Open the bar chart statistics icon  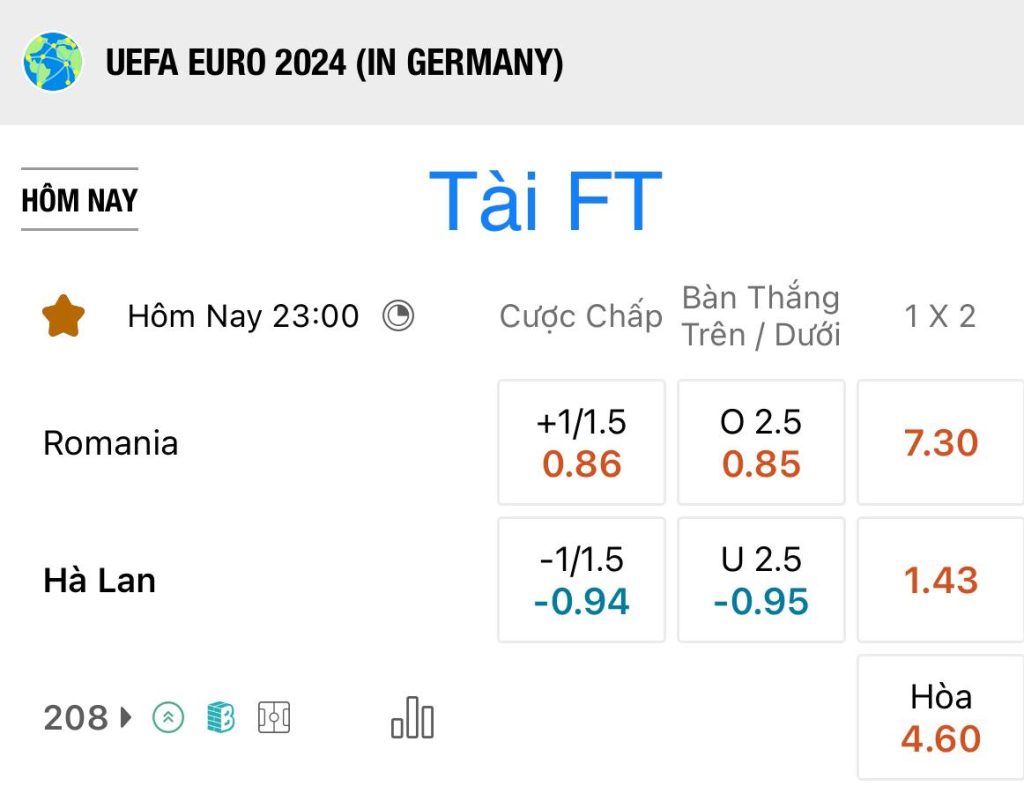(412, 717)
